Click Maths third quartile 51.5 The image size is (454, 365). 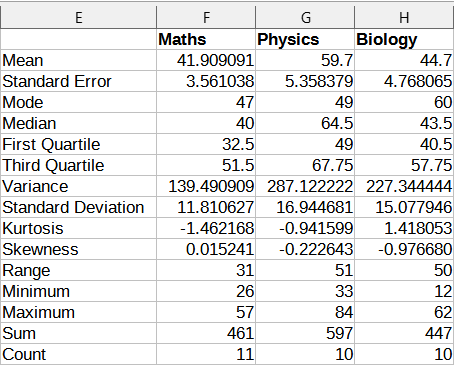[x=206, y=165]
